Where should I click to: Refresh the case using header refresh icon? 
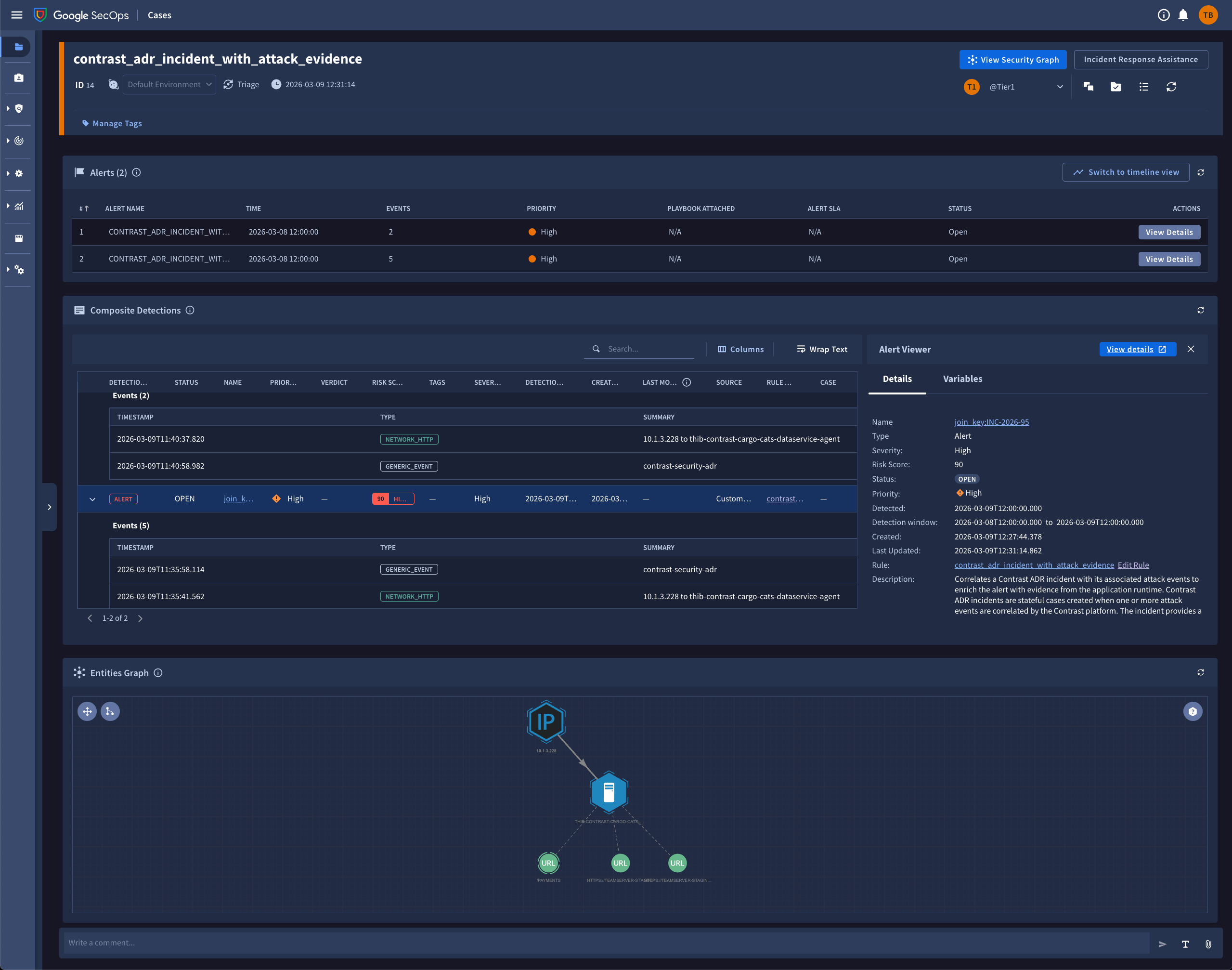tap(1171, 87)
